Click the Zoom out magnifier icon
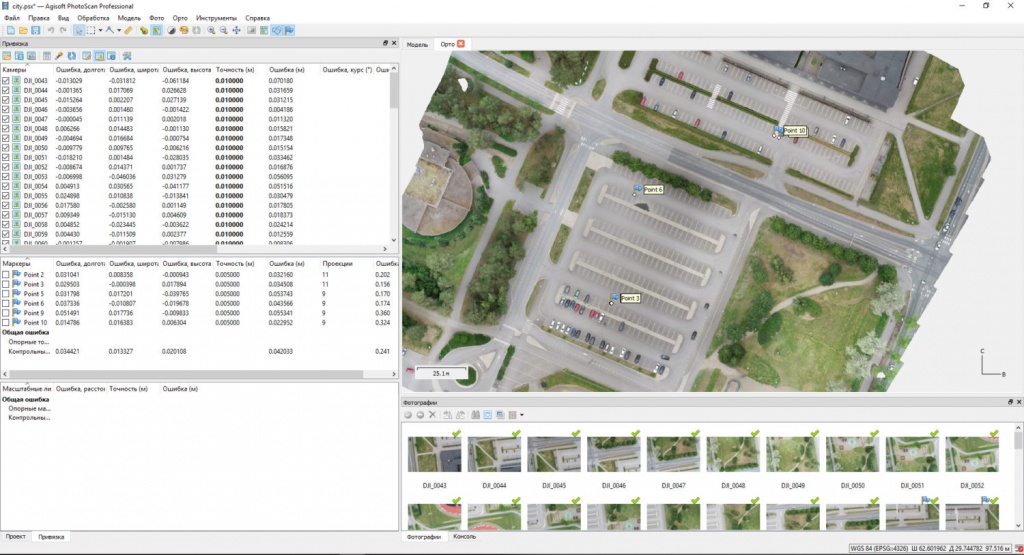1024x555 pixels. click(223, 31)
